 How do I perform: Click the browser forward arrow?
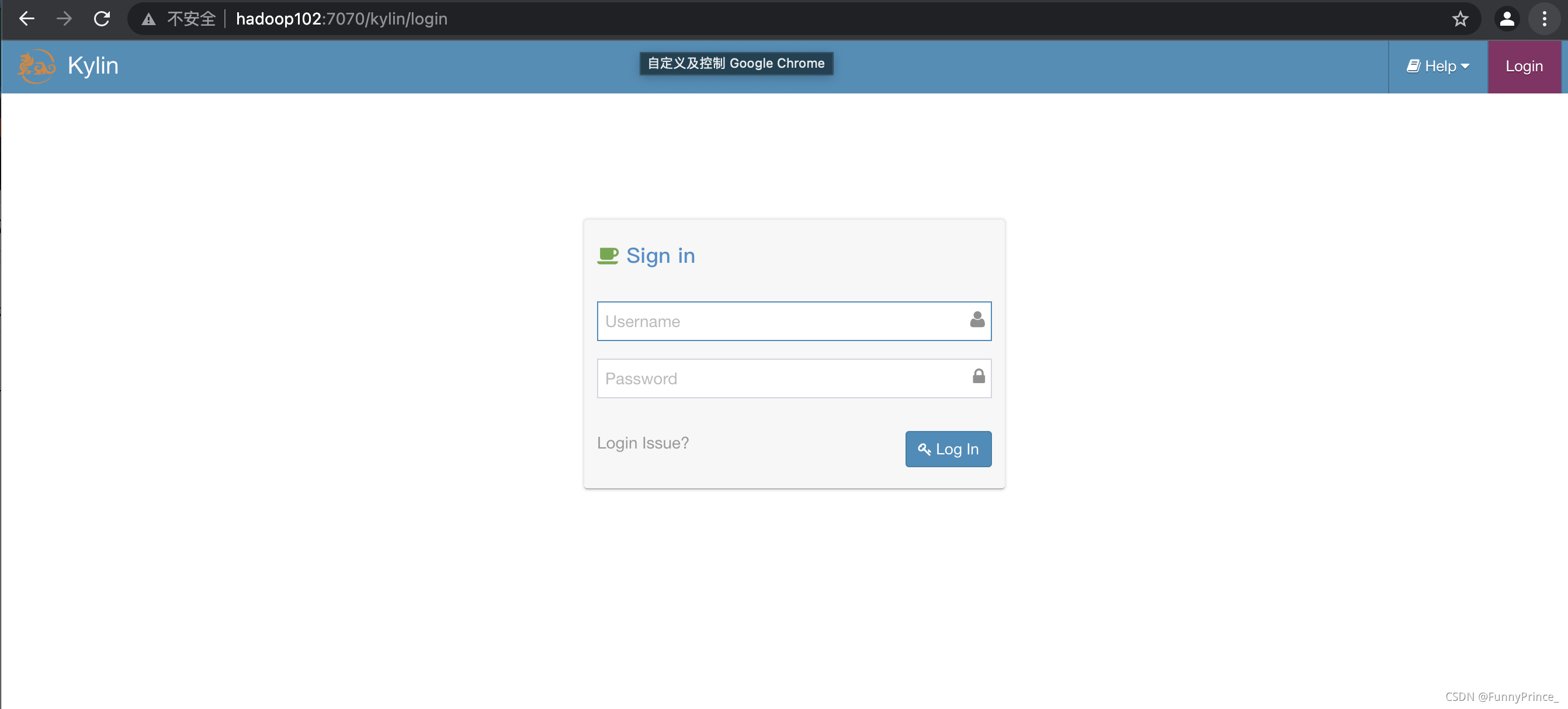(64, 19)
